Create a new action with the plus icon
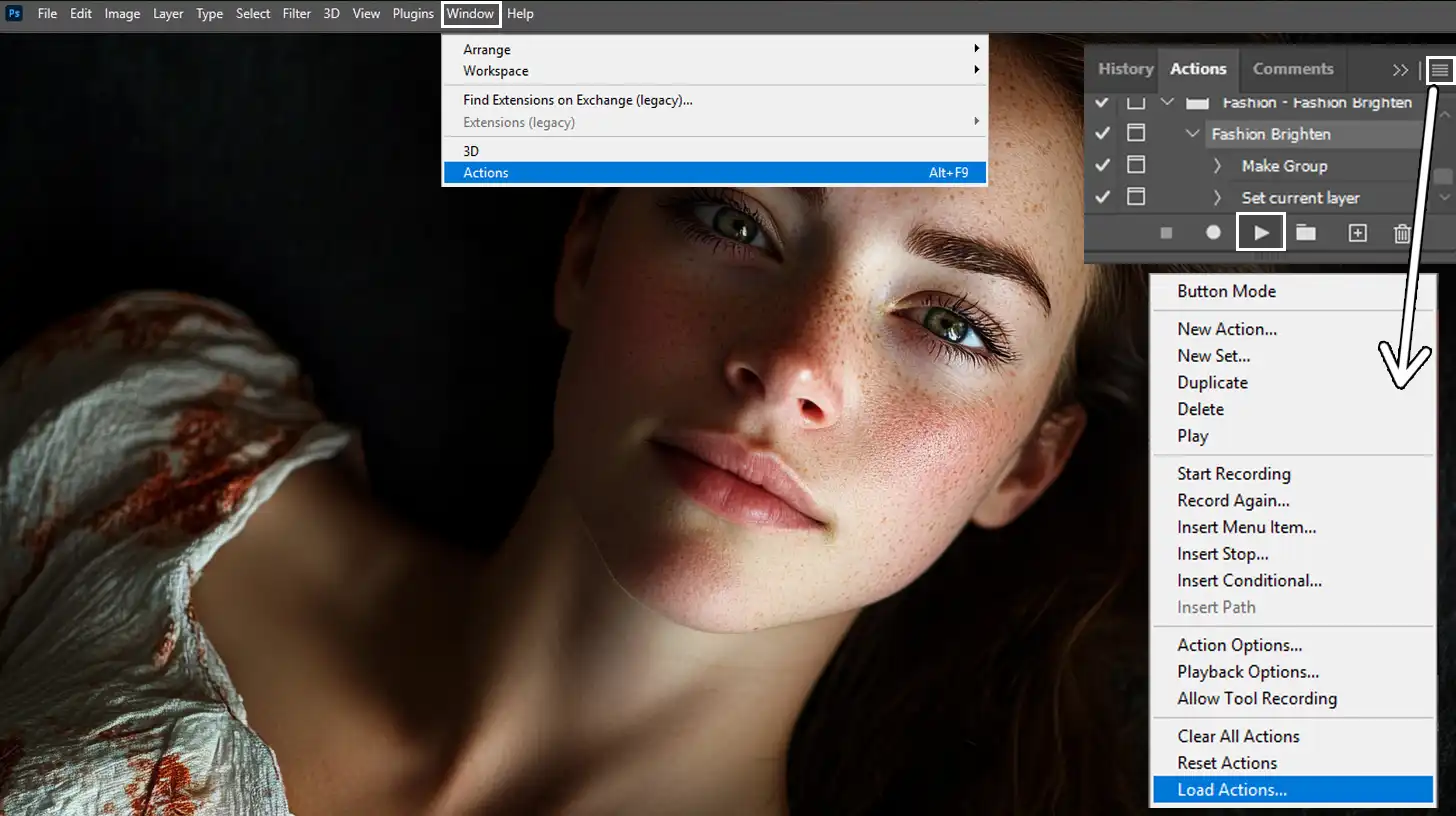The height and width of the screenshot is (816, 1456). tap(1357, 233)
